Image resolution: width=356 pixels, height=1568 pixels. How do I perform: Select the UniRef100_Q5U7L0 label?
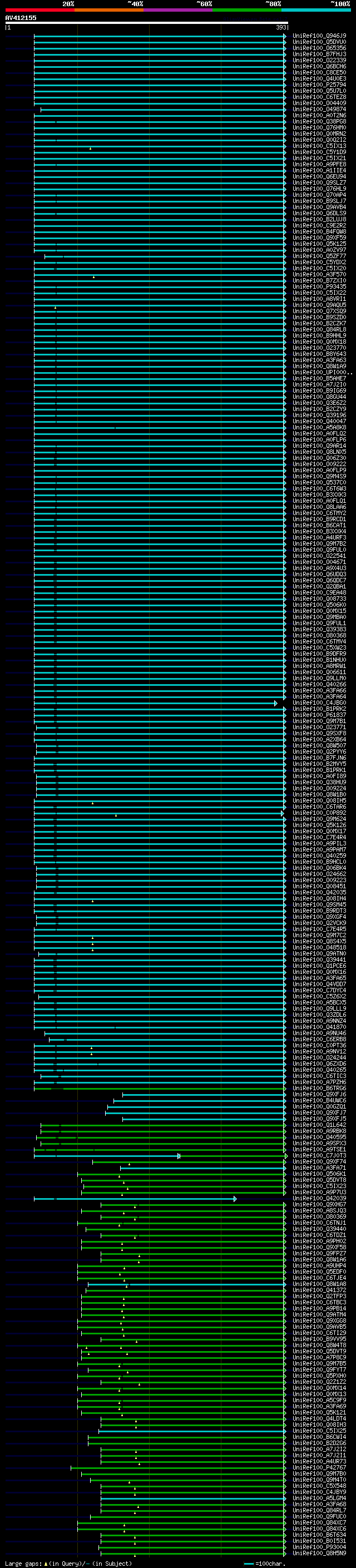click(x=319, y=91)
